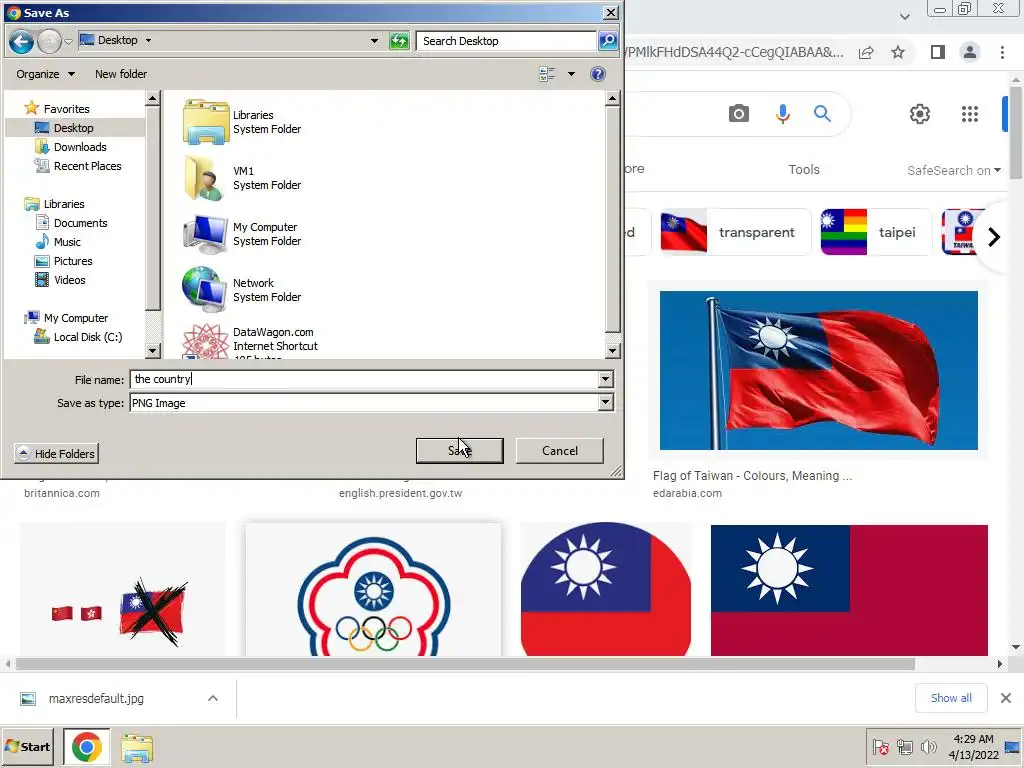The height and width of the screenshot is (768, 1024).
Task: Click Save button
Action: tap(460, 451)
